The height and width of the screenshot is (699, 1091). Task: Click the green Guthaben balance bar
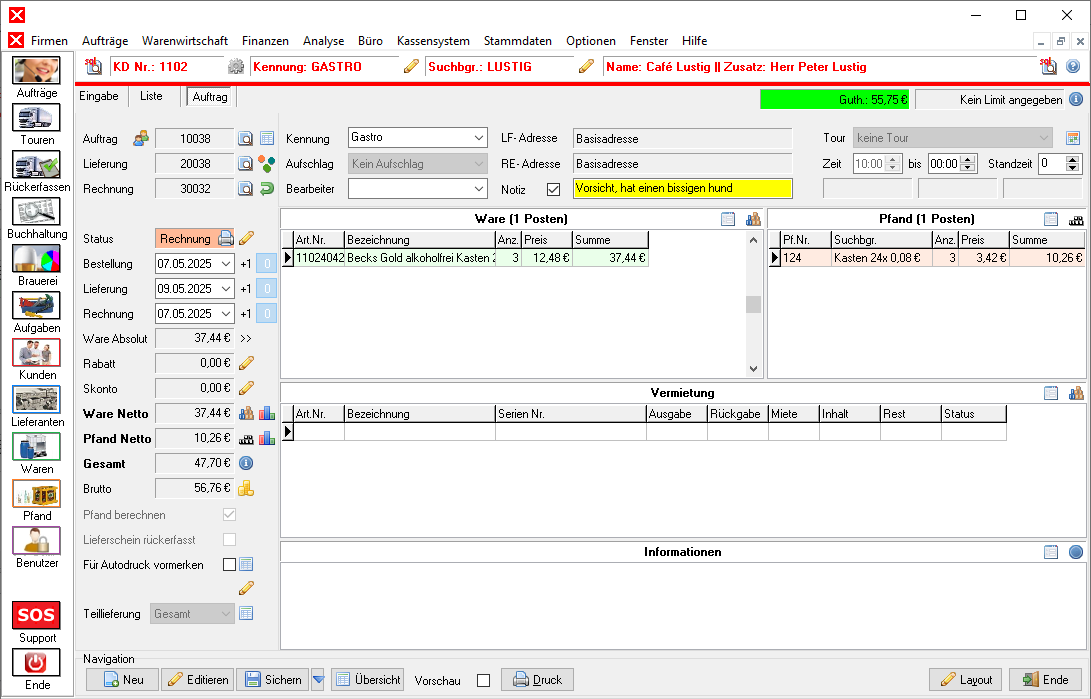tap(834, 100)
